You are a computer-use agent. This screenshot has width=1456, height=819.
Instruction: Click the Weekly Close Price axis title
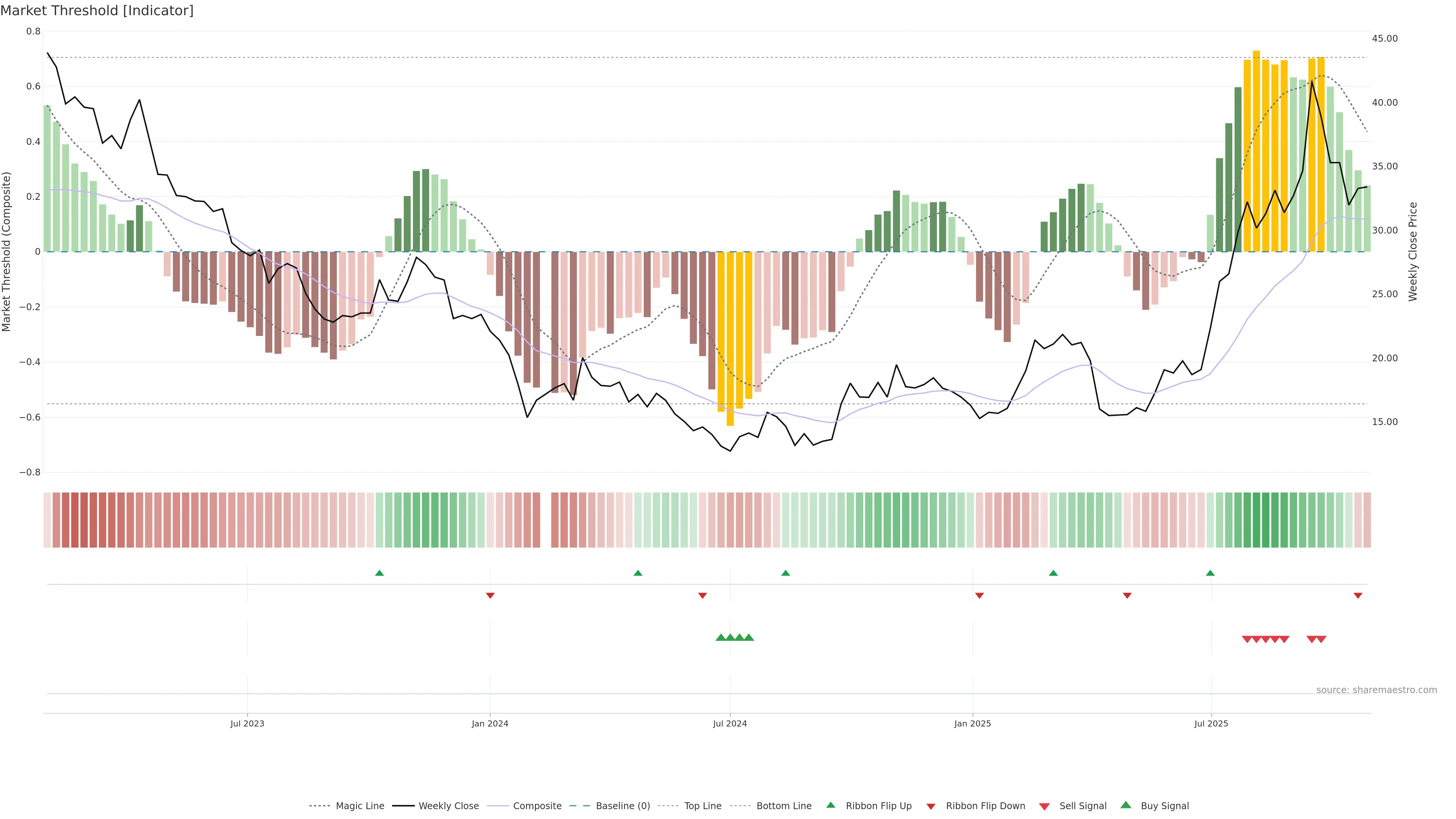point(1412,251)
